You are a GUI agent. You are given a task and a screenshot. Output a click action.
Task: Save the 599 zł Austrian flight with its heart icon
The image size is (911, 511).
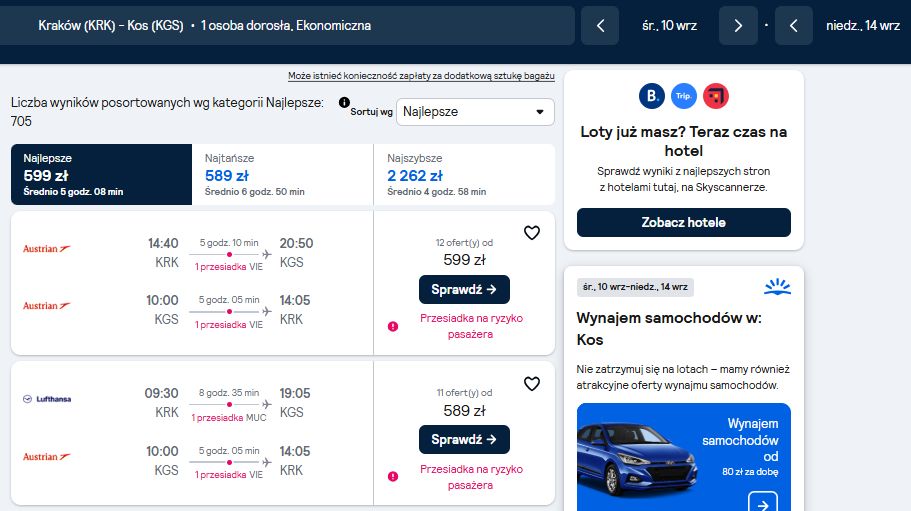point(532,233)
